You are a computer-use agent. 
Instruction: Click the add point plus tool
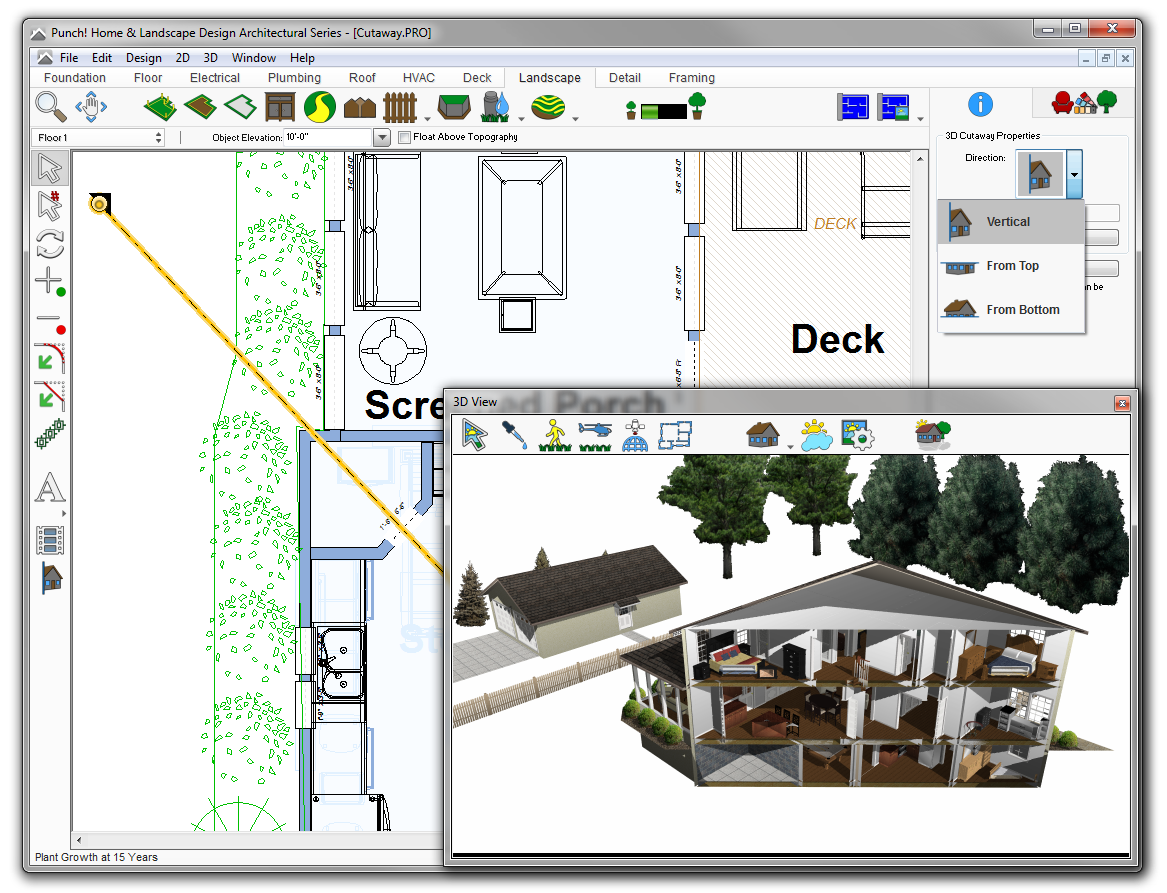(50, 281)
